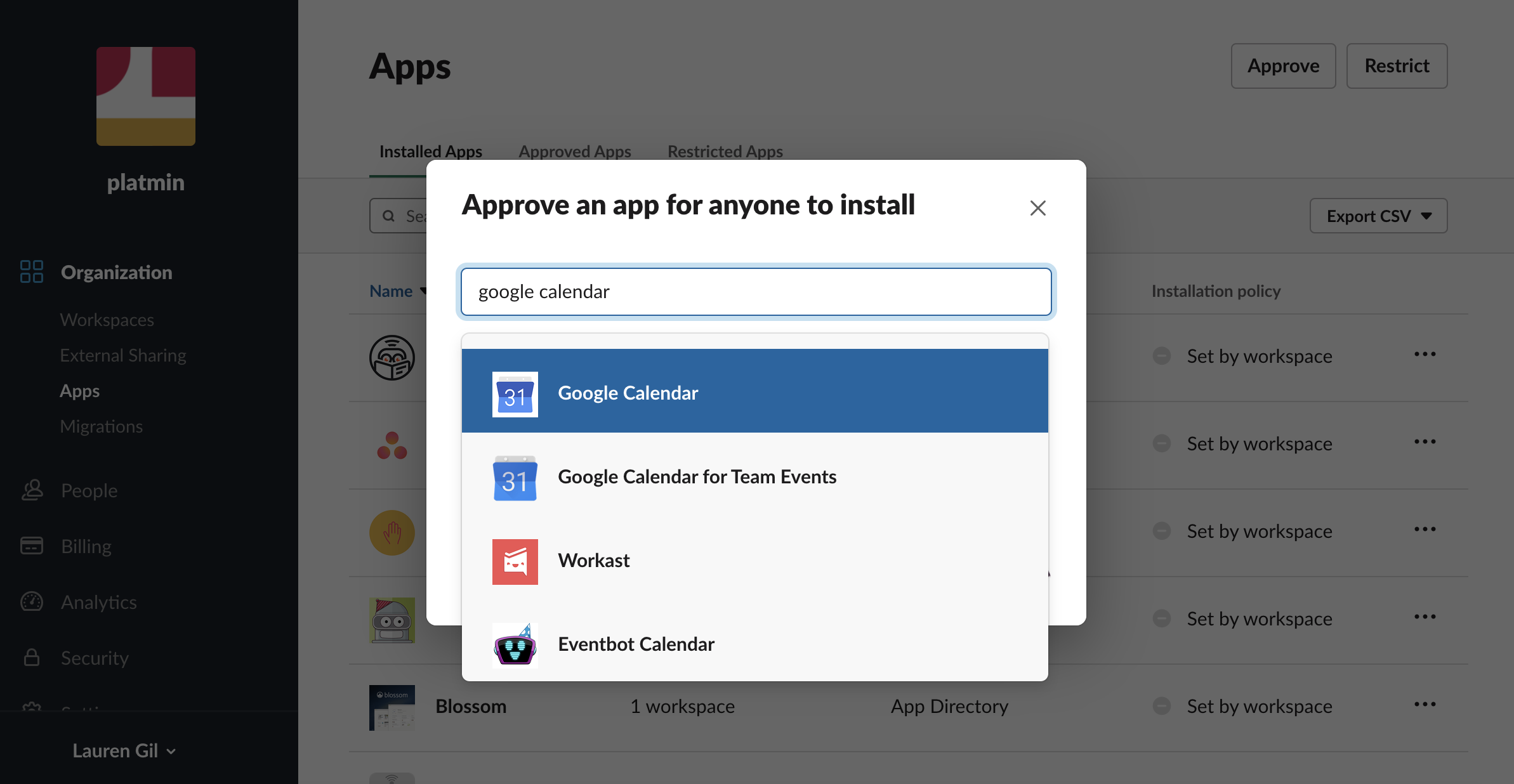Switch to the Installed Apps tab

[430, 152]
